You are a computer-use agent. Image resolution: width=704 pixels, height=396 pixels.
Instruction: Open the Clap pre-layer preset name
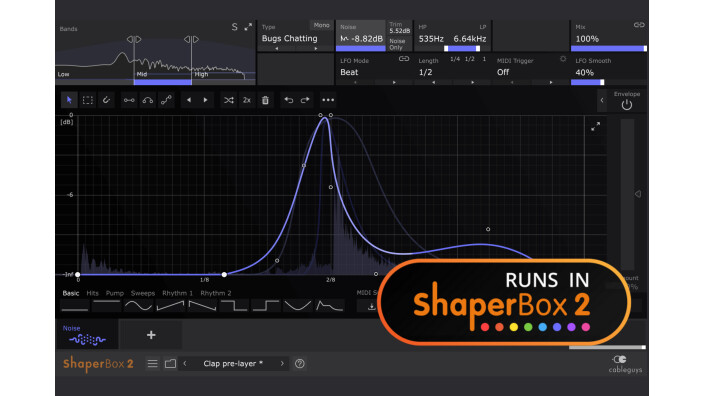[x=233, y=364]
